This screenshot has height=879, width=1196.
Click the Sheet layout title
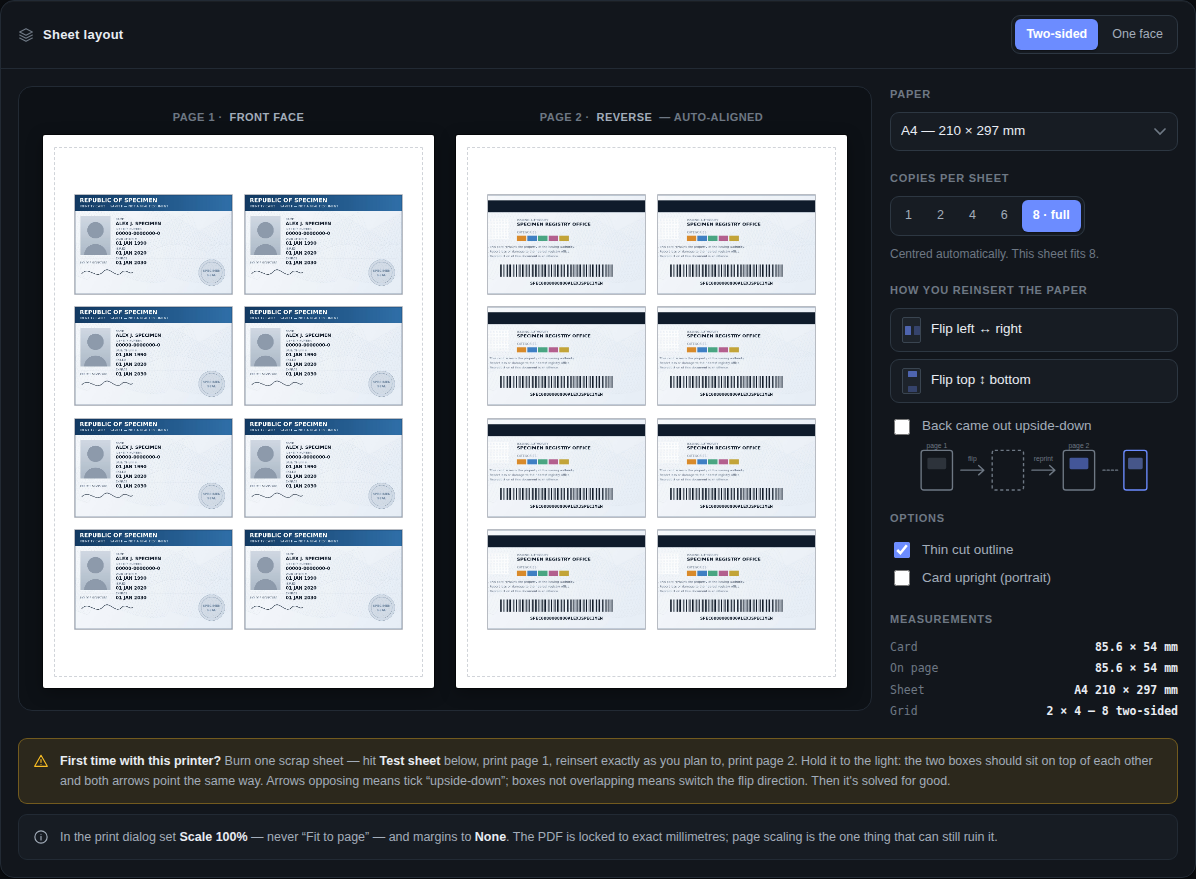pos(83,35)
